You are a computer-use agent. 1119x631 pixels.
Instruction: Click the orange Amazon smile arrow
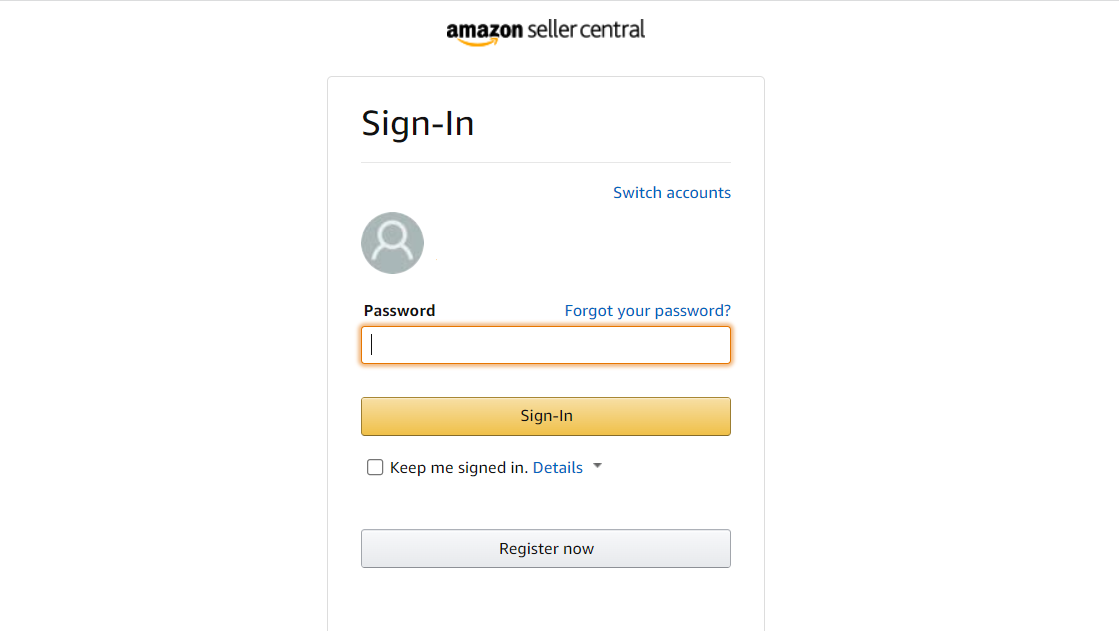pyautogui.click(x=479, y=43)
